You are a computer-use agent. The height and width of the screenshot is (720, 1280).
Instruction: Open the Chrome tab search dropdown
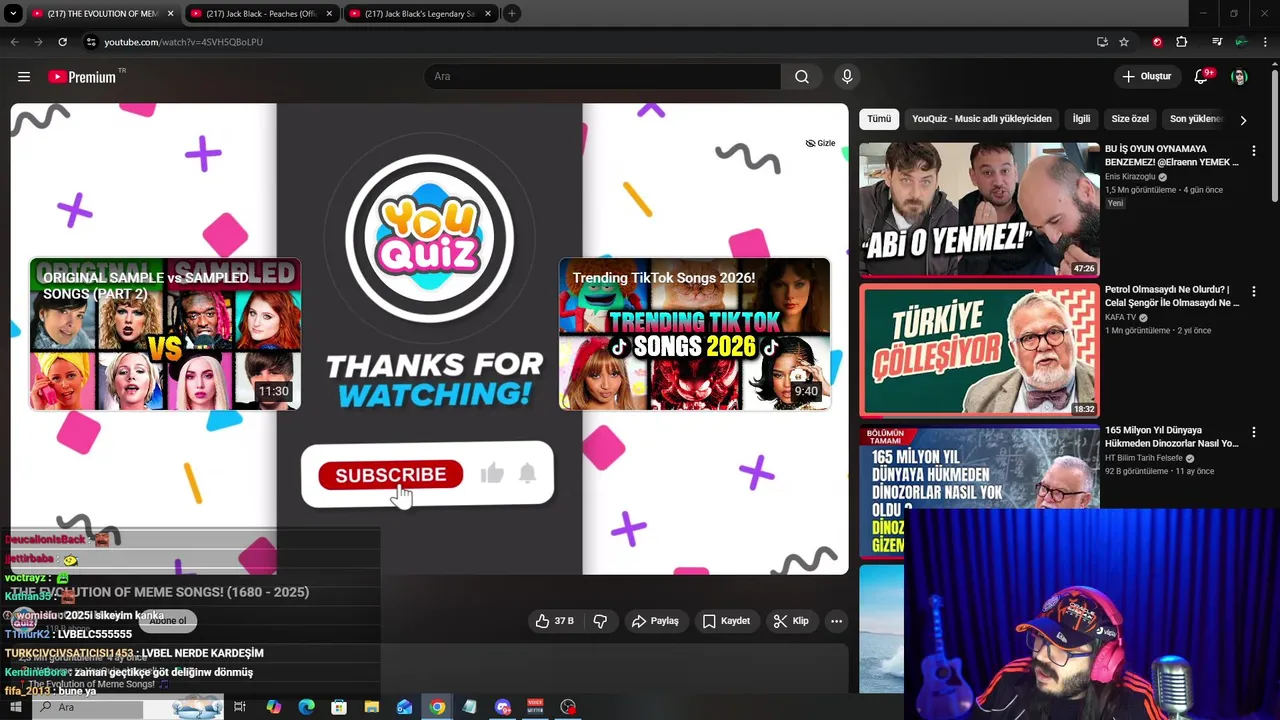tap(13, 14)
